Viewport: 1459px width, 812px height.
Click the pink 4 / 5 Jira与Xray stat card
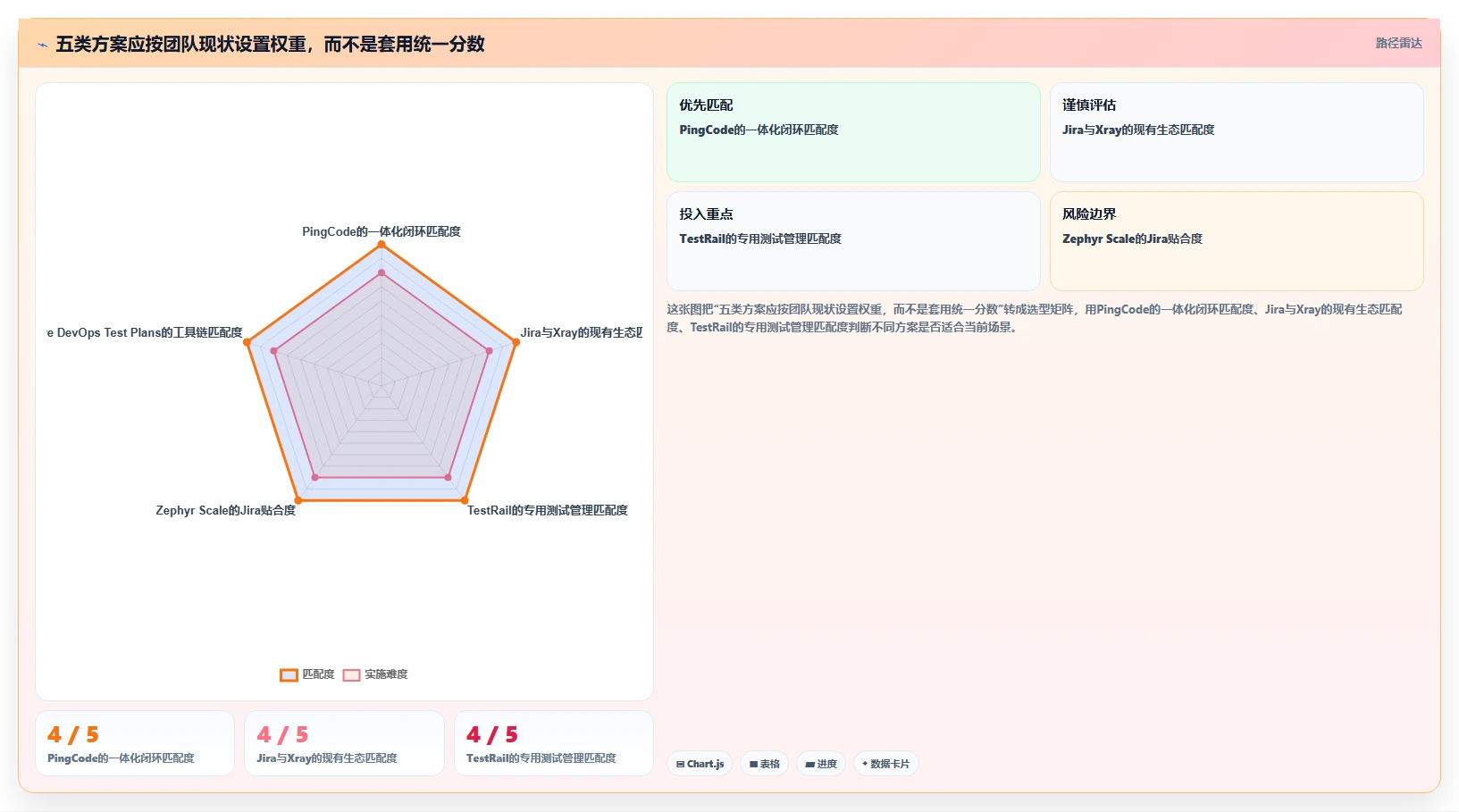[344, 743]
